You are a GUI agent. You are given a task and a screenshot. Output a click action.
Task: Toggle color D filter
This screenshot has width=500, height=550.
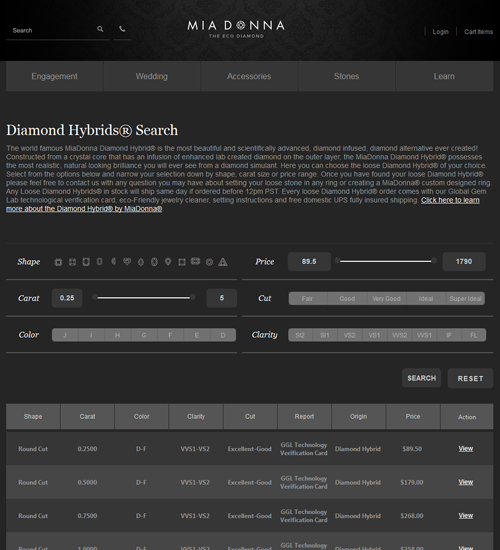223,335
